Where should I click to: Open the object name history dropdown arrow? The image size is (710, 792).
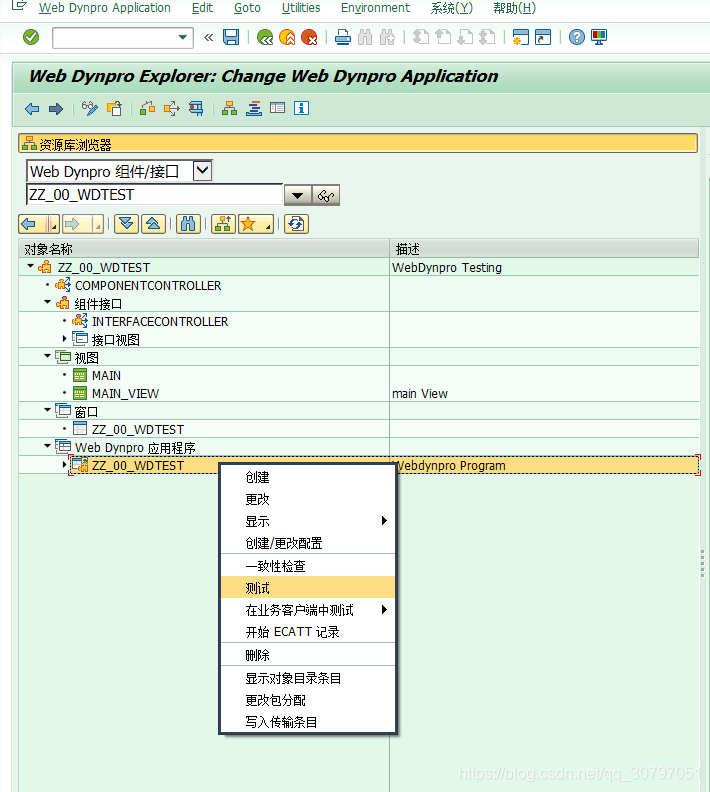(x=297, y=195)
